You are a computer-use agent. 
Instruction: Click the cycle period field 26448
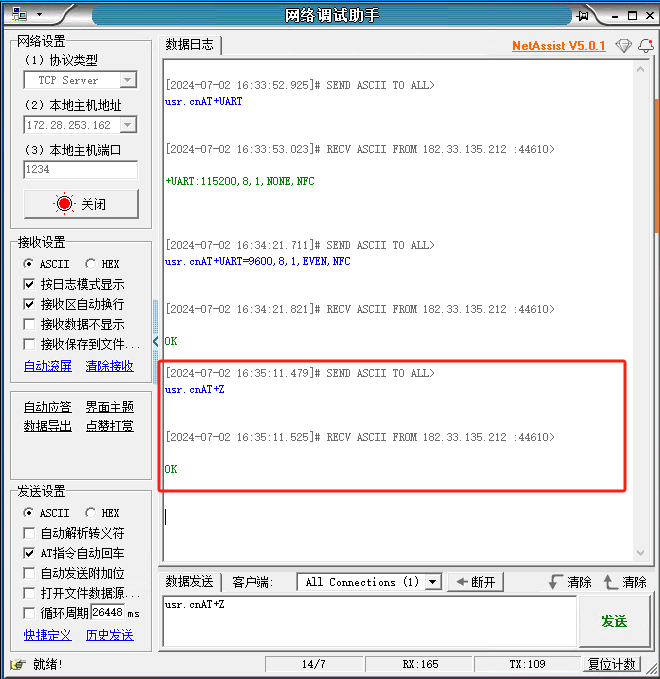tap(108, 612)
